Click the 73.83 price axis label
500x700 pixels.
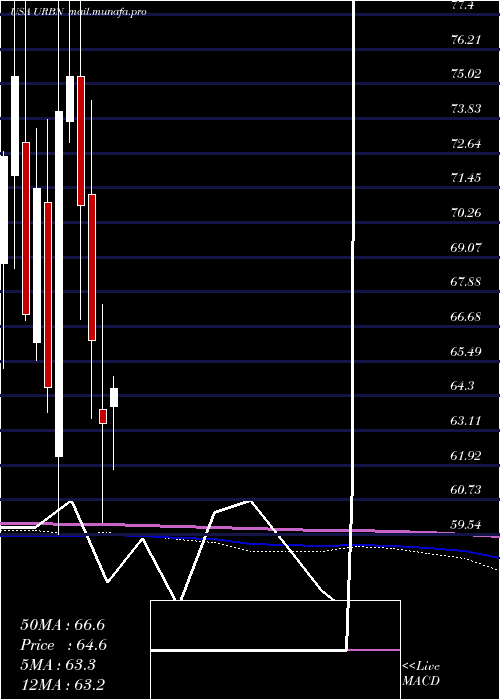pyautogui.click(x=466, y=108)
